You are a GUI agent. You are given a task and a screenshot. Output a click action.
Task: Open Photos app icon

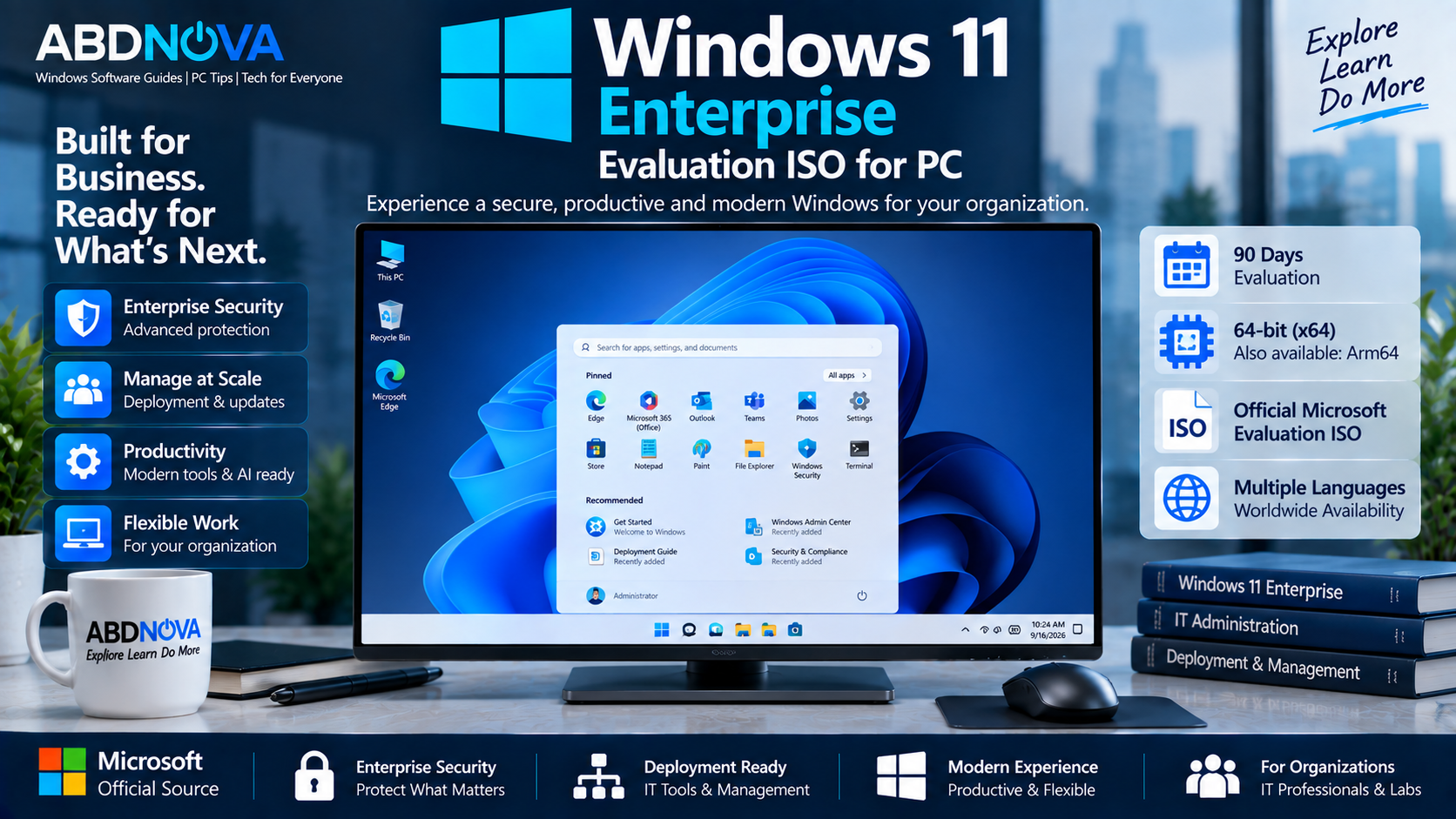(x=807, y=406)
